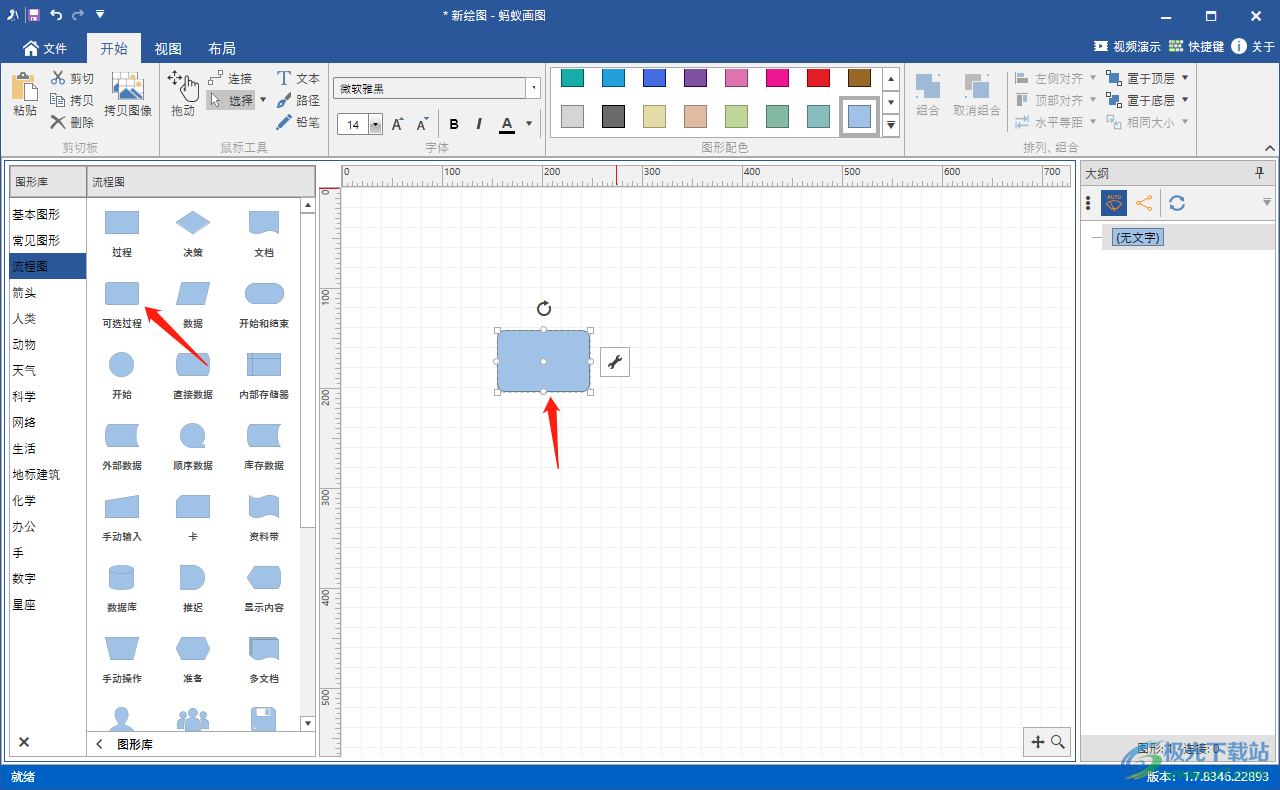Select the Drag (拖动) hand tool

pos(183,86)
